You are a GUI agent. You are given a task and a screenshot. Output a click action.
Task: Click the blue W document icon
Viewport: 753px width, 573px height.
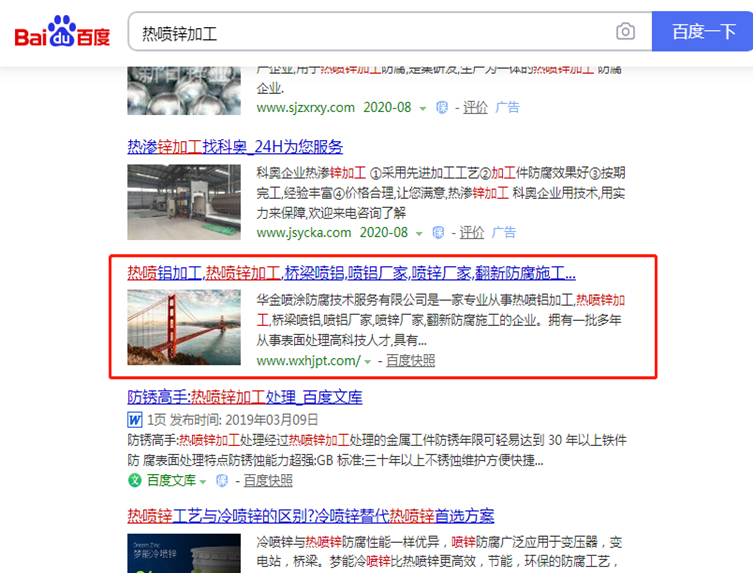coord(135,420)
